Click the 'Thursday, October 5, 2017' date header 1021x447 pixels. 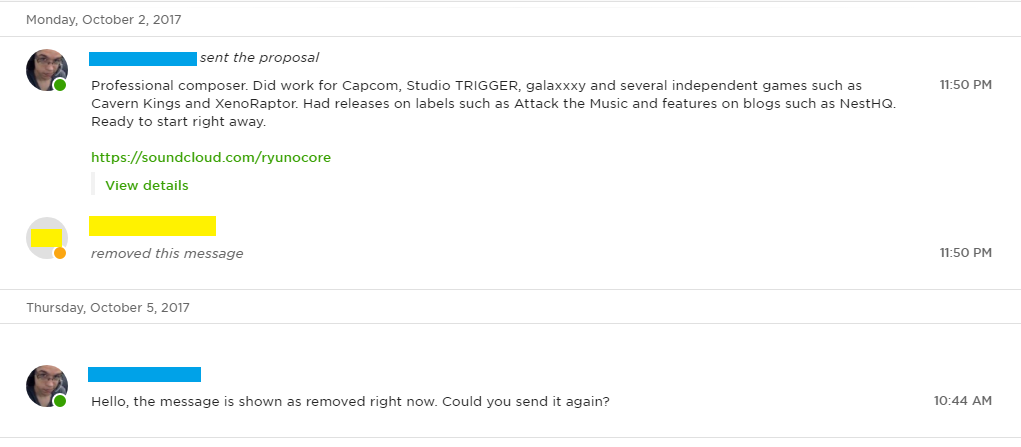pyautogui.click(x=107, y=308)
